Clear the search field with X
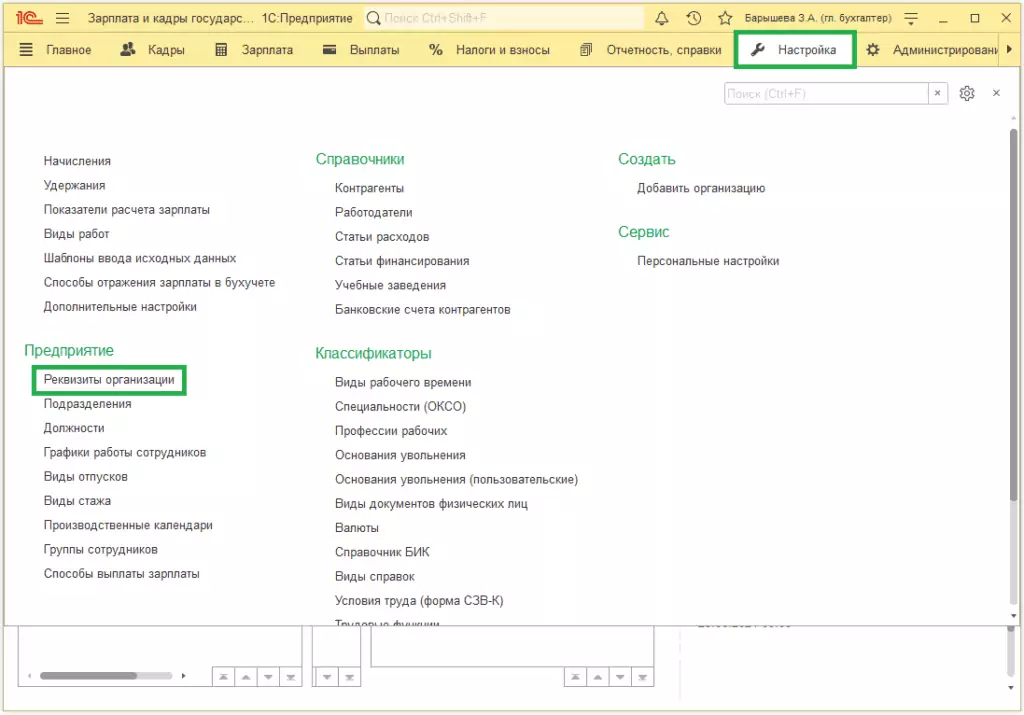Viewport: 1024px width, 715px height. (x=937, y=93)
